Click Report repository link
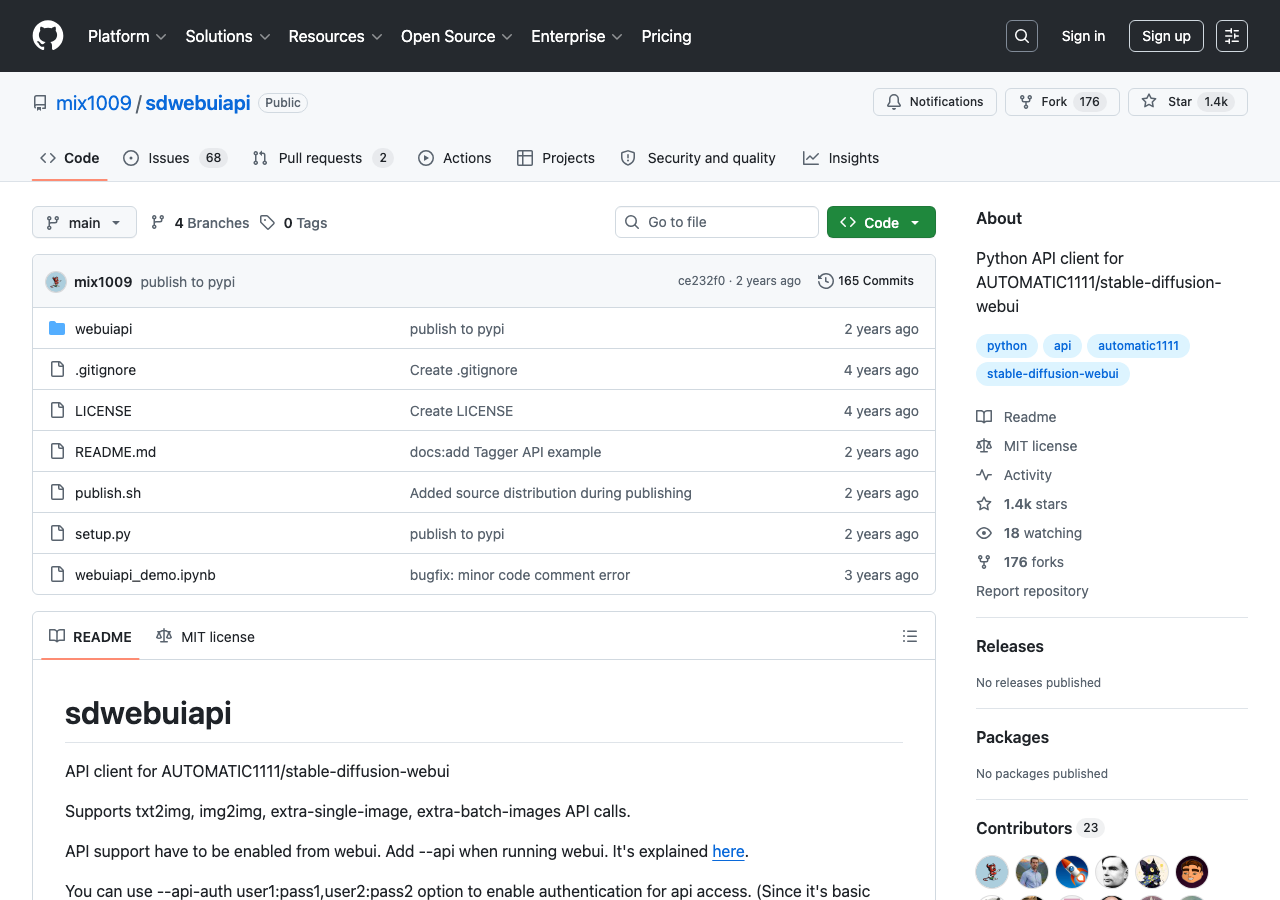 pos(1032,591)
